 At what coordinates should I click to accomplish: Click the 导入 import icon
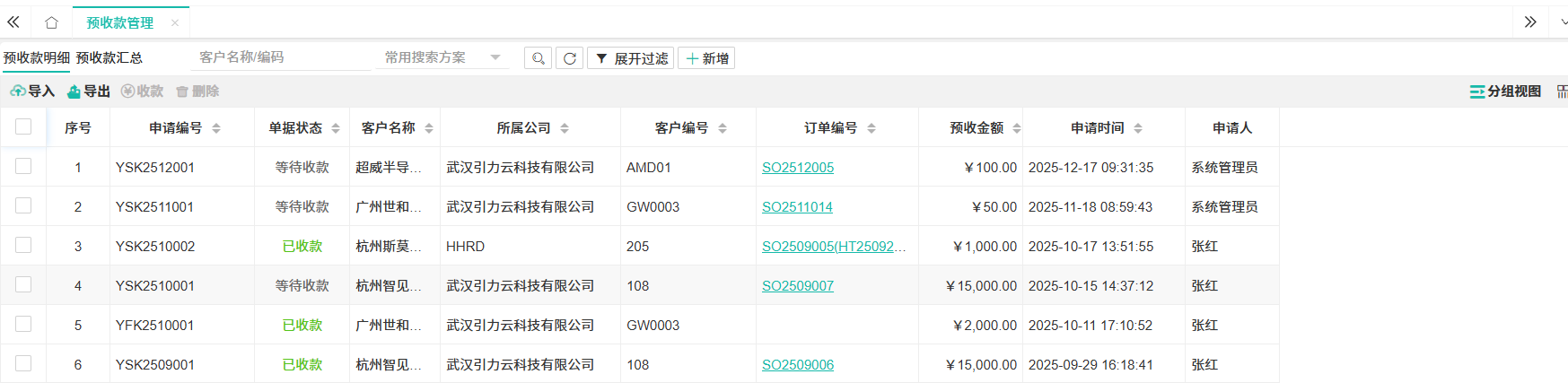(18, 91)
